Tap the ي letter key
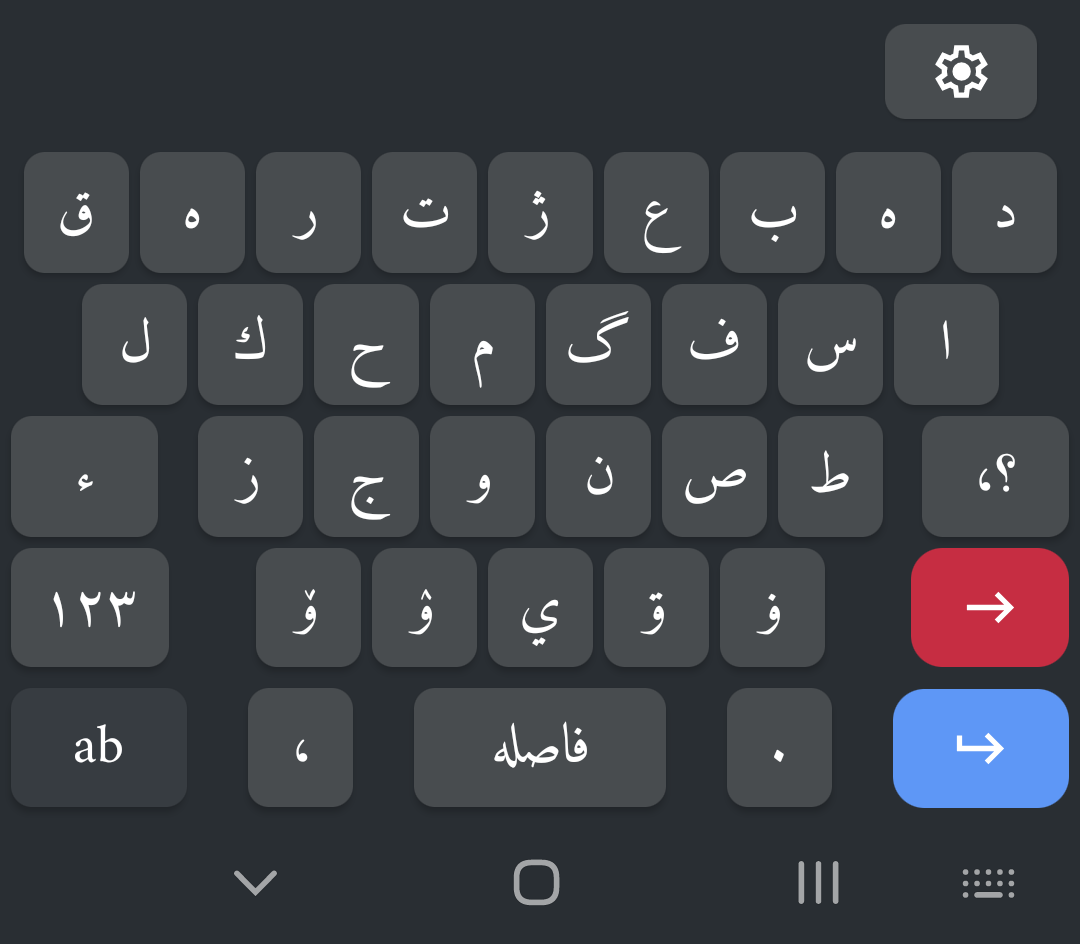1080x944 pixels. (541, 607)
